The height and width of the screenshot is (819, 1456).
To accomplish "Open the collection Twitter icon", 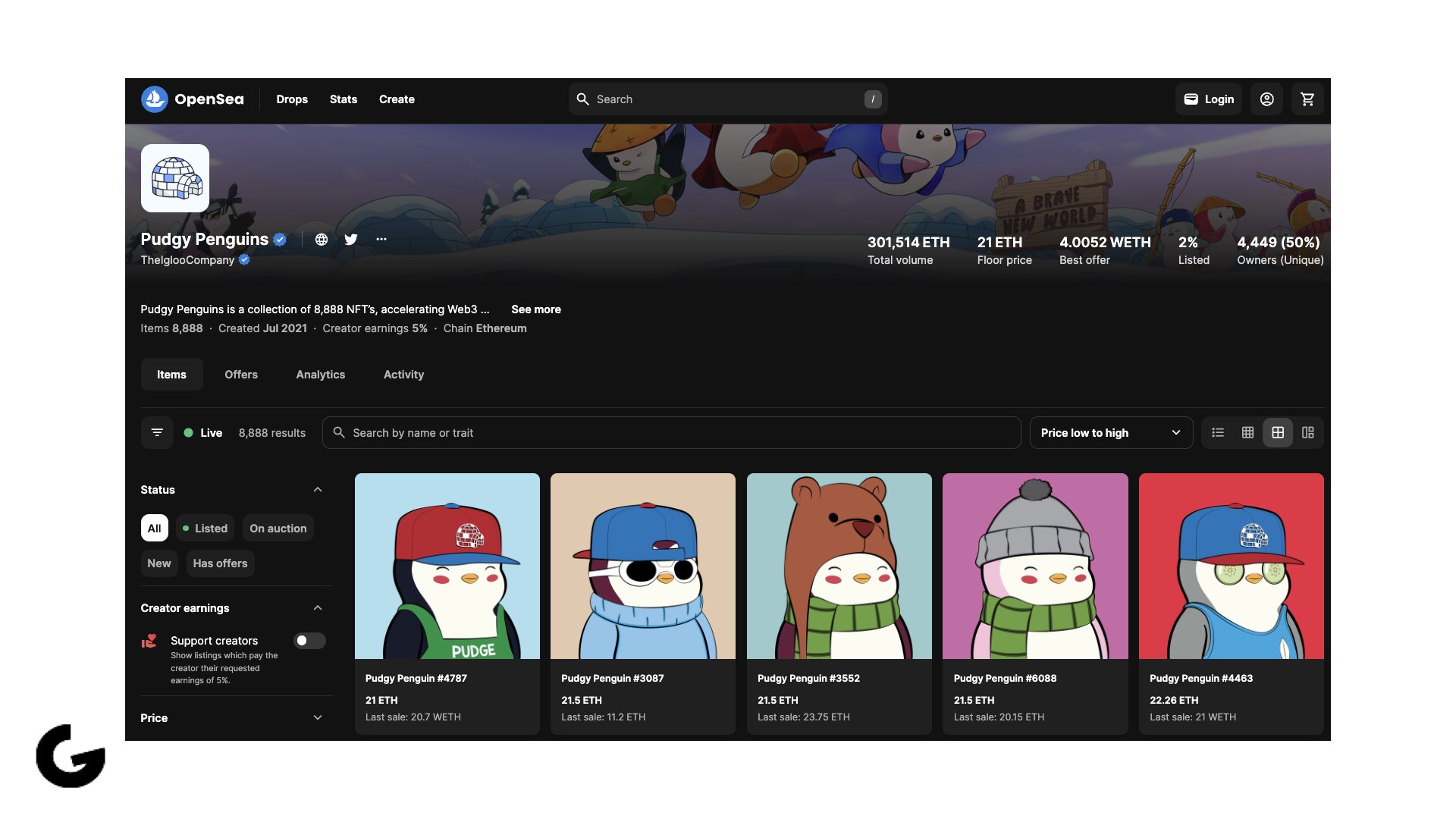I will click(x=351, y=240).
